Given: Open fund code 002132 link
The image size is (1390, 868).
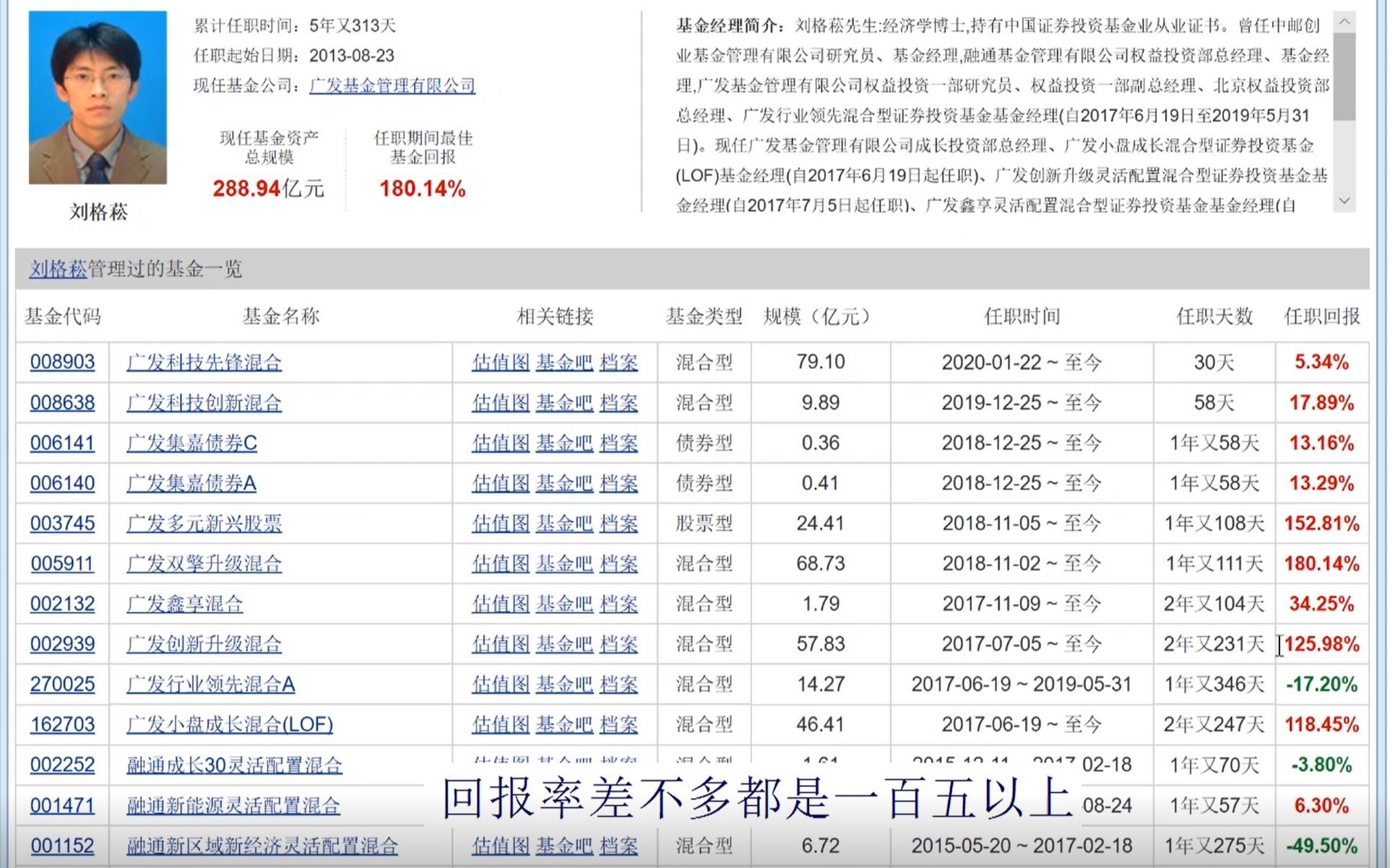Looking at the screenshot, I should pyautogui.click(x=62, y=604).
